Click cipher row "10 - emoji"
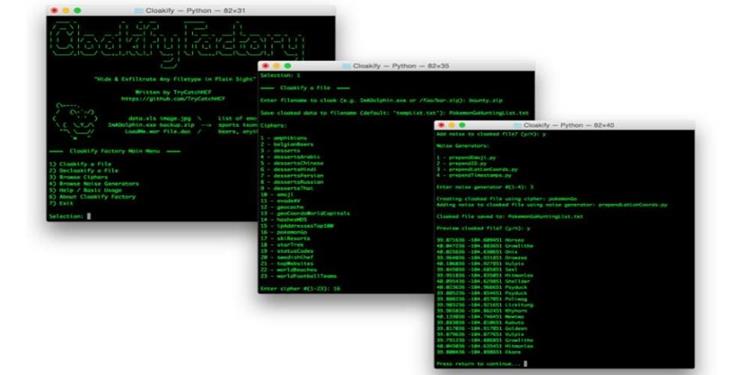The image size is (750, 375). pos(277,195)
